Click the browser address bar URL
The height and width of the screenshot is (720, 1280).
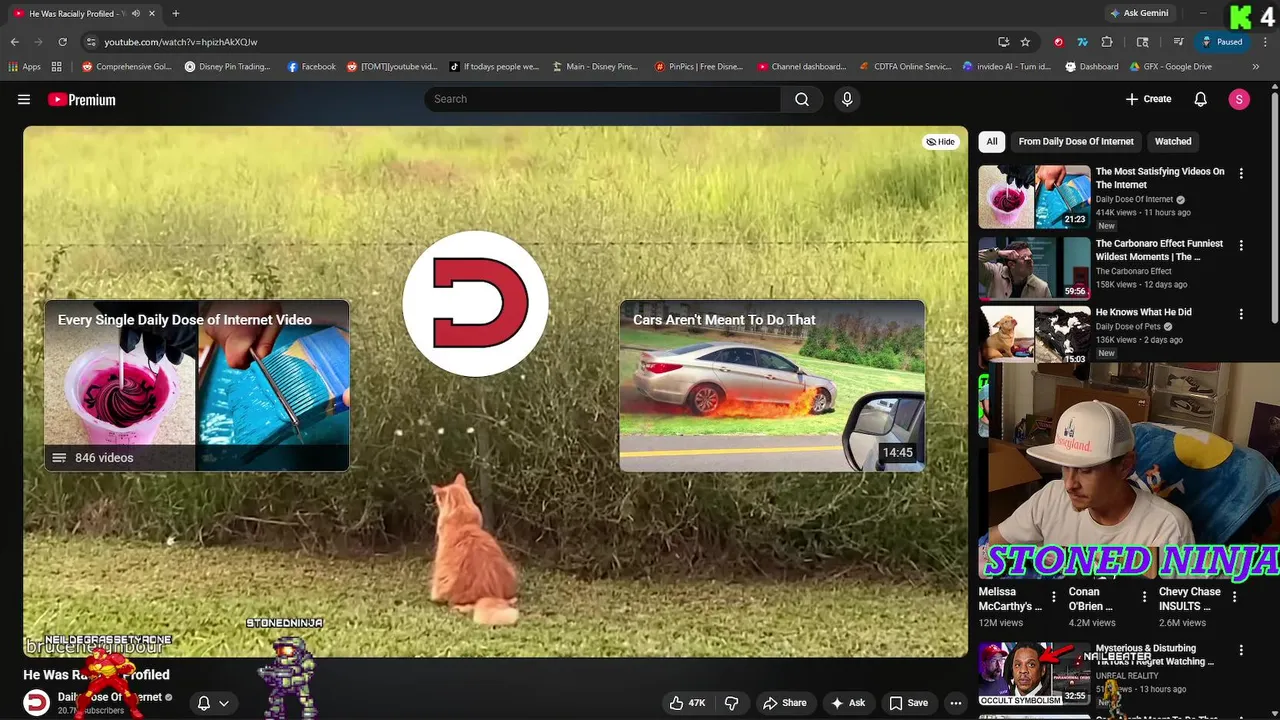tap(180, 42)
